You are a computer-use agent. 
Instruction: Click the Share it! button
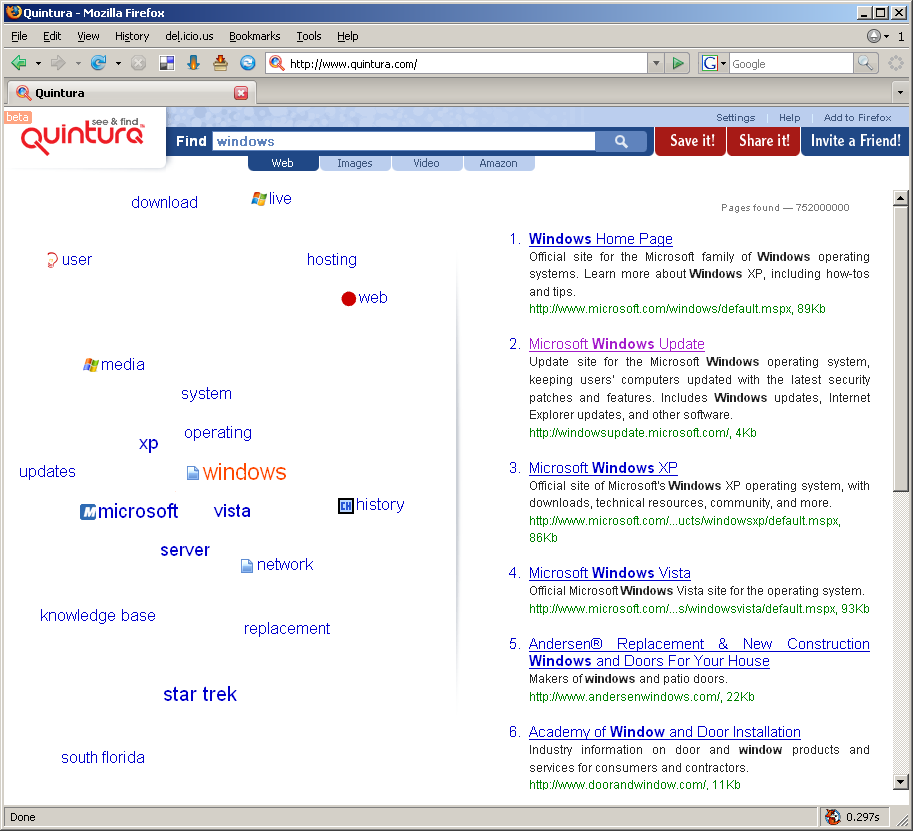[x=764, y=141]
